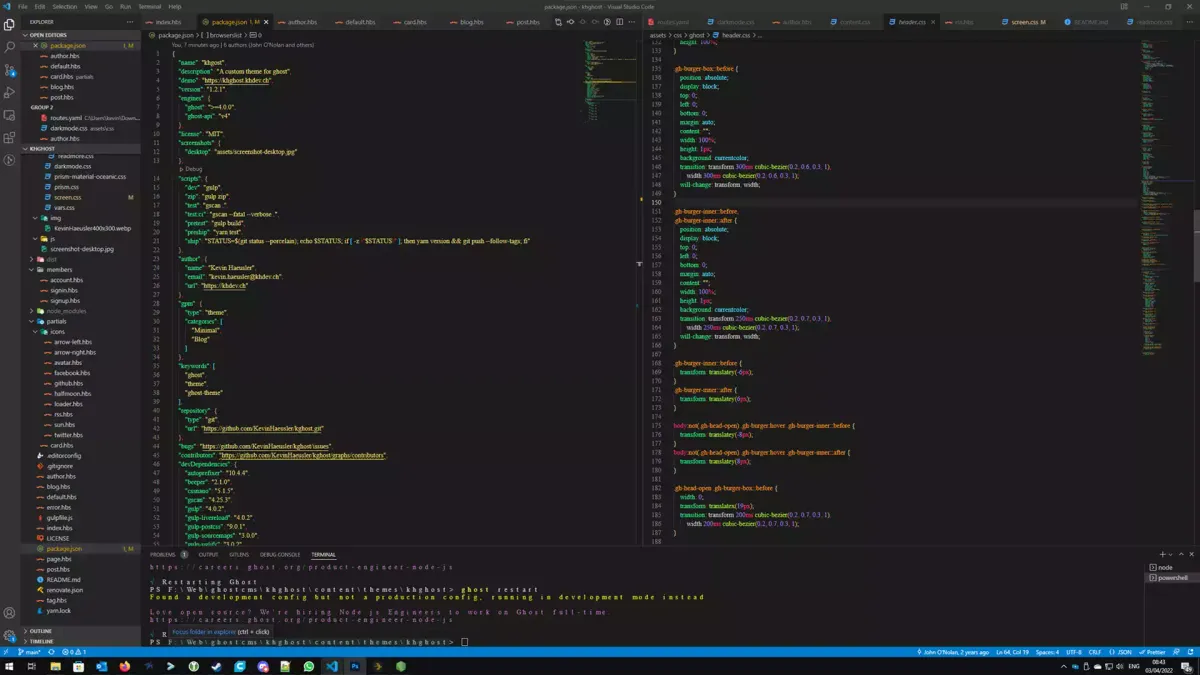Open the Manage gear menu
Image resolution: width=1200 pixels, height=675 pixels.
coord(10,635)
